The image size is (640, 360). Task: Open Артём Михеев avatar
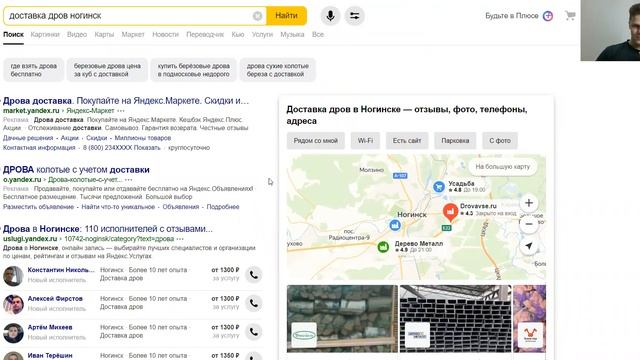click(x=13, y=333)
